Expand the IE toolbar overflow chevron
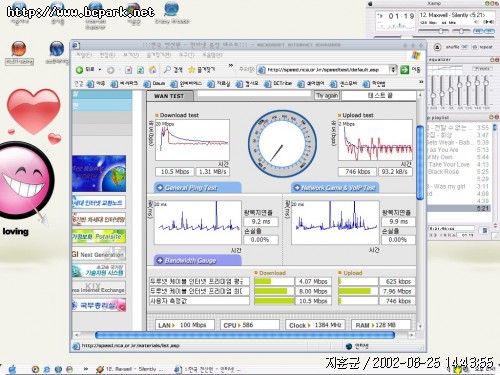The height and width of the screenshot is (375, 500). click(230, 66)
